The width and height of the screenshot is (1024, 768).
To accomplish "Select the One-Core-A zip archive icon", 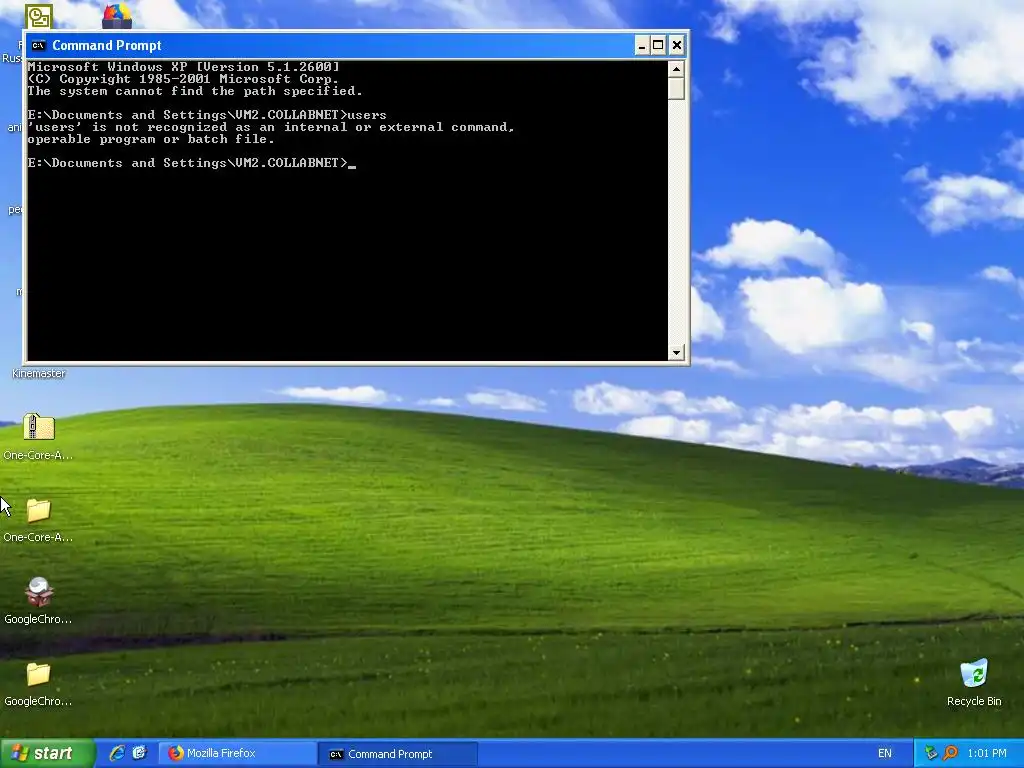I will 39,427.
